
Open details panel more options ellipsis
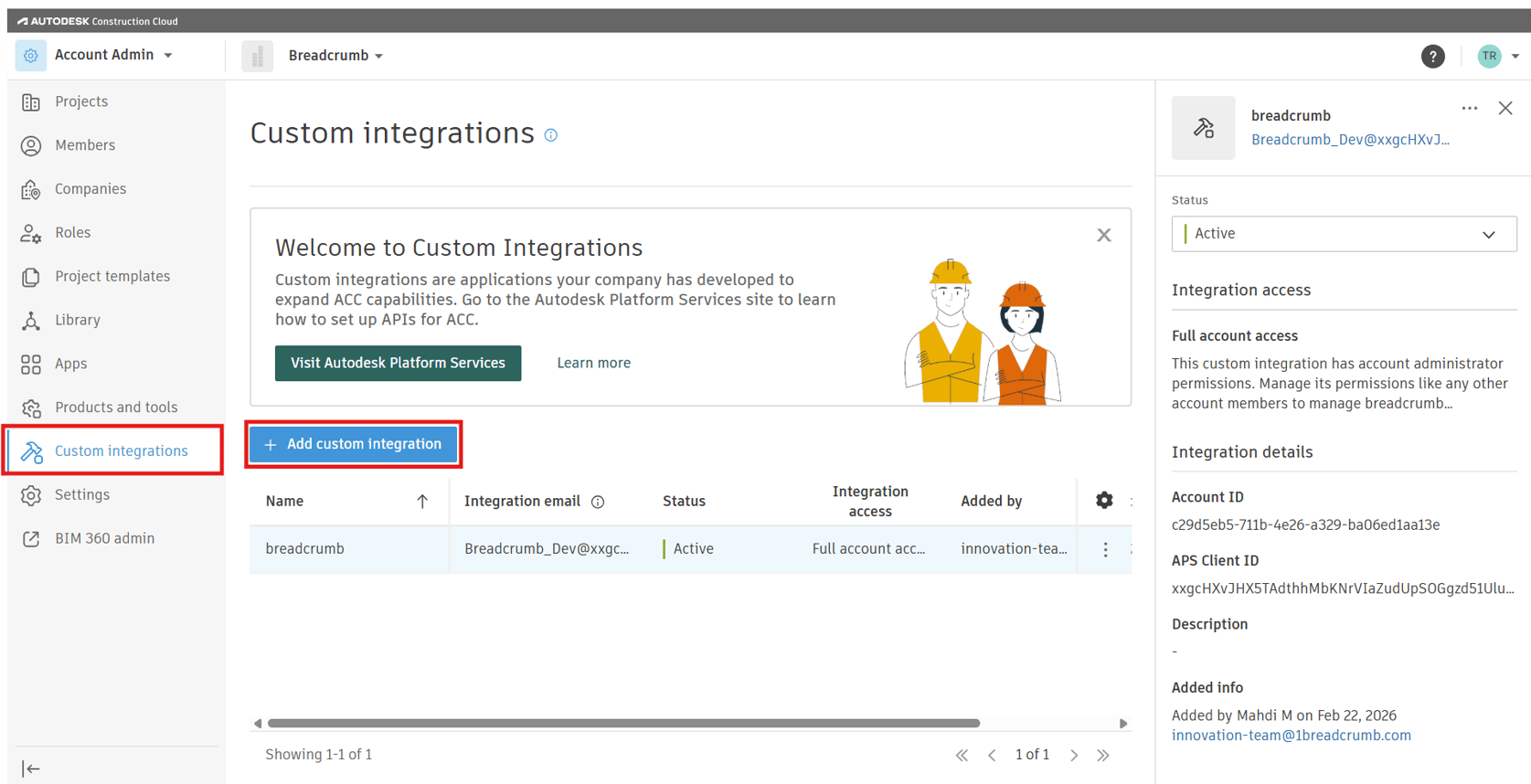pos(1469,108)
